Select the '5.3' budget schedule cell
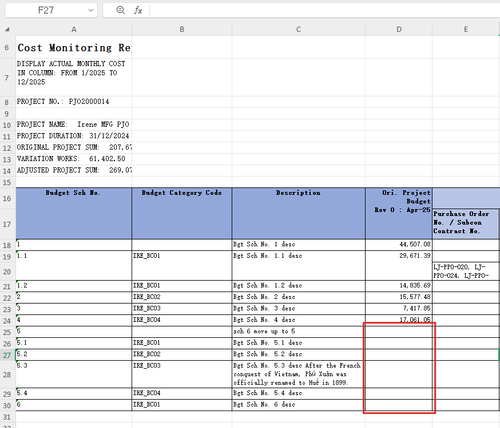500x428 pixels. (x=74, y=374)
